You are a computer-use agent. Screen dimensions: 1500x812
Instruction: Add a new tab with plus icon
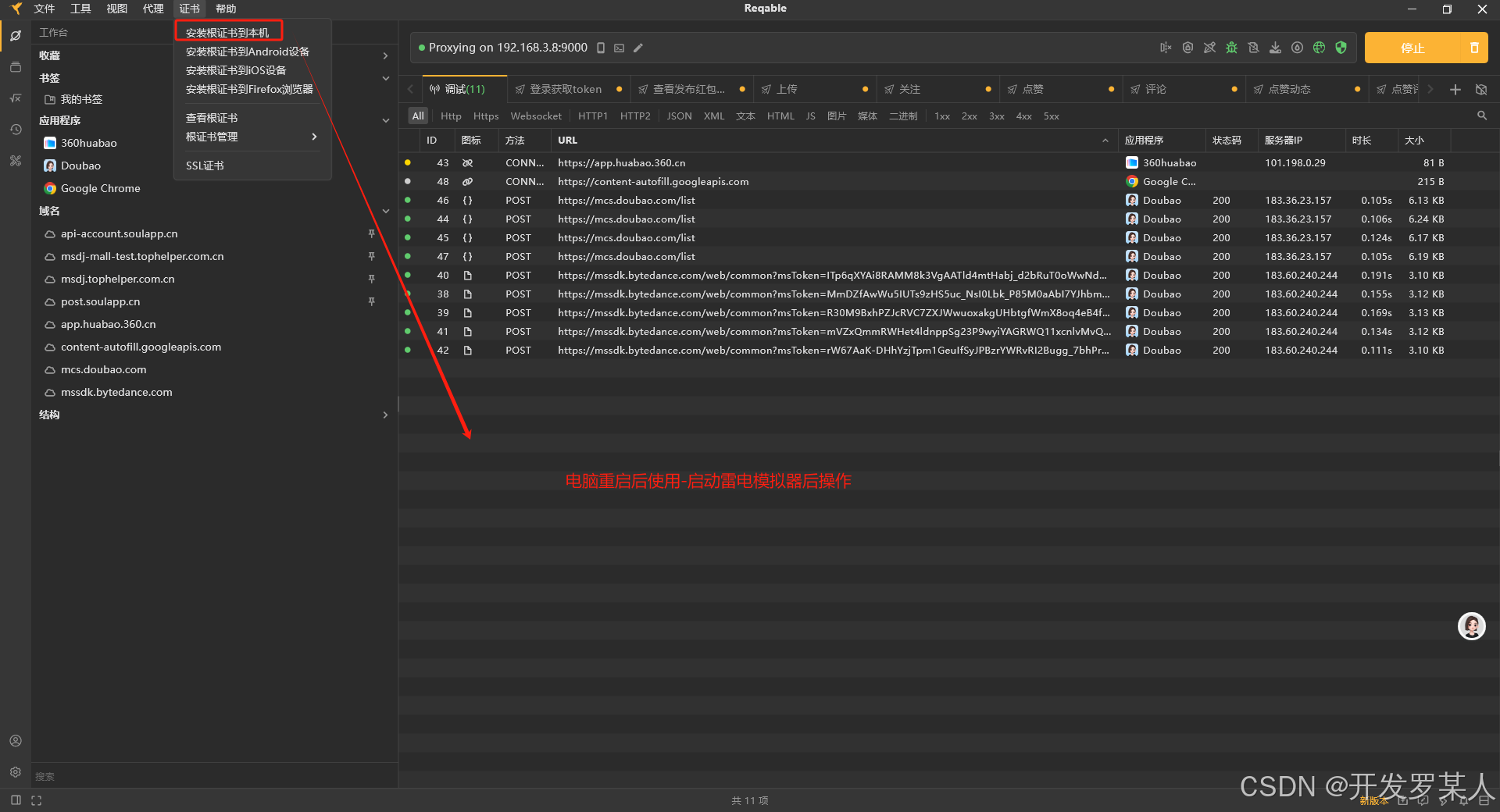[x=1455, y=90]
